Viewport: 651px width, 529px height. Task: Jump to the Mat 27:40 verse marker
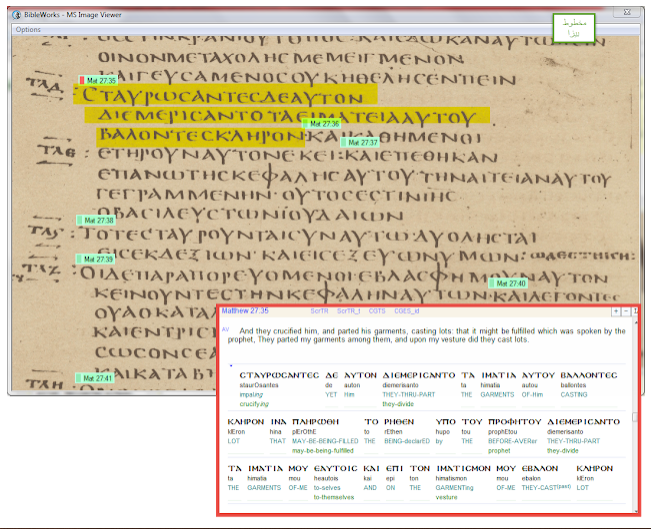[x=508, y=283]
